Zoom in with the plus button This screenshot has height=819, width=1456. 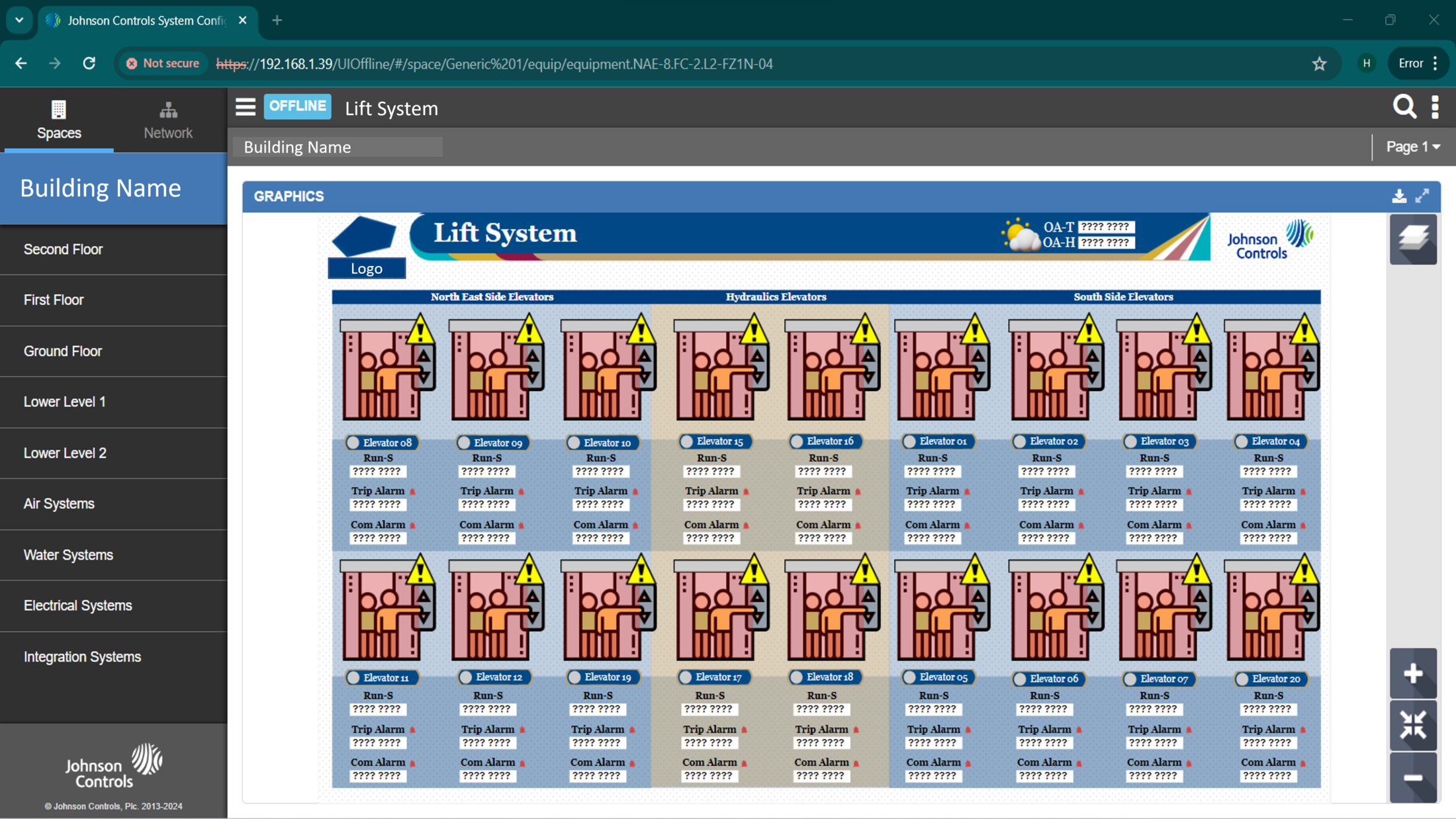(1413, 673)
